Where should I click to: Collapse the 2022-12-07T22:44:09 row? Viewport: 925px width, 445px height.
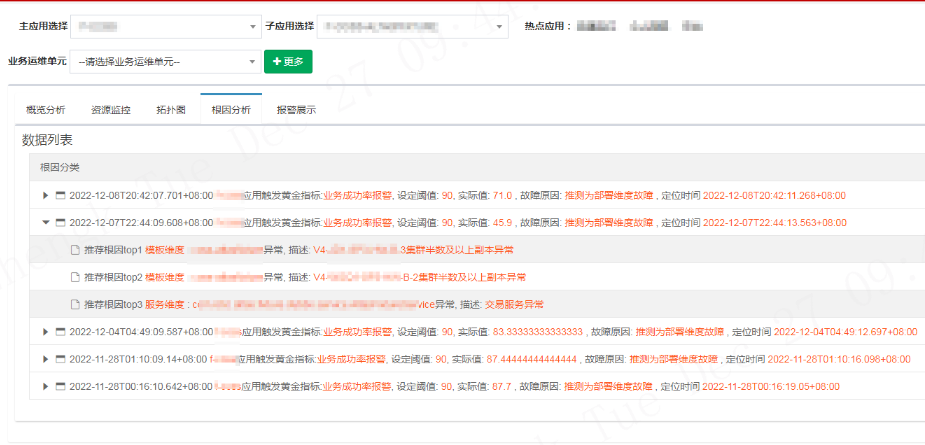point(45,222)
